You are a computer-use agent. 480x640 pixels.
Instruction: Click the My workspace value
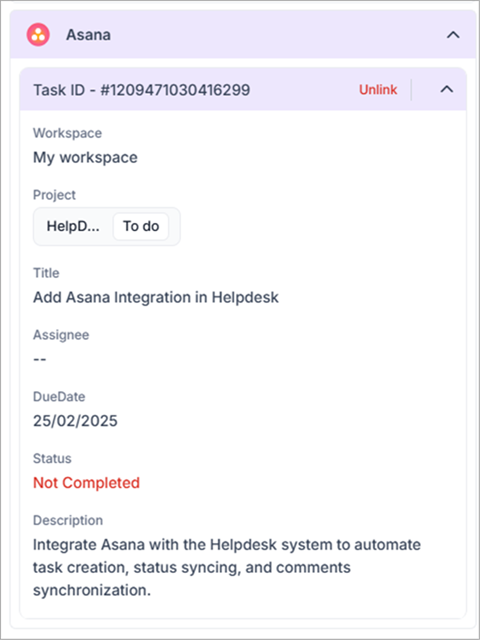coord(85,158)
